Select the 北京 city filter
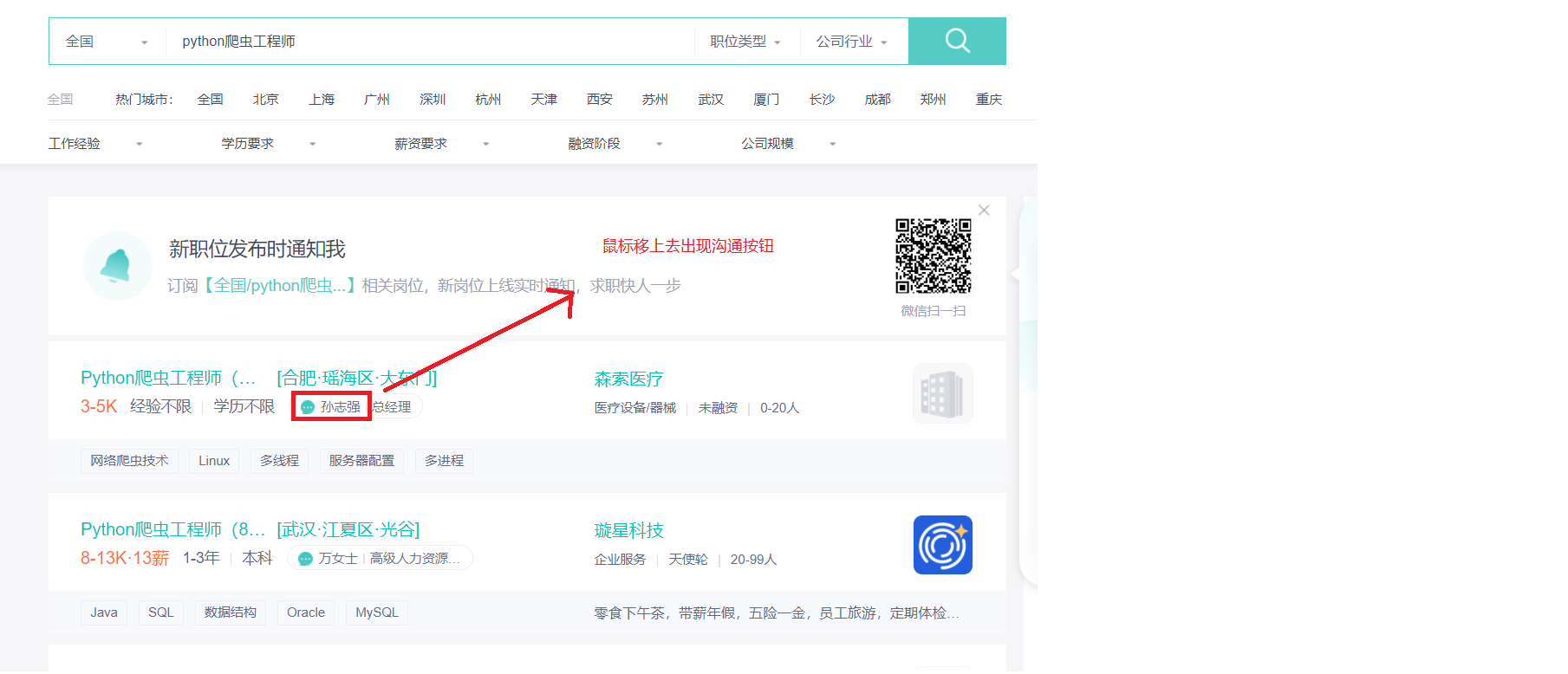The height and width of the screenshot is (674, 1568). pyautogui.click(x=266, y=100)
